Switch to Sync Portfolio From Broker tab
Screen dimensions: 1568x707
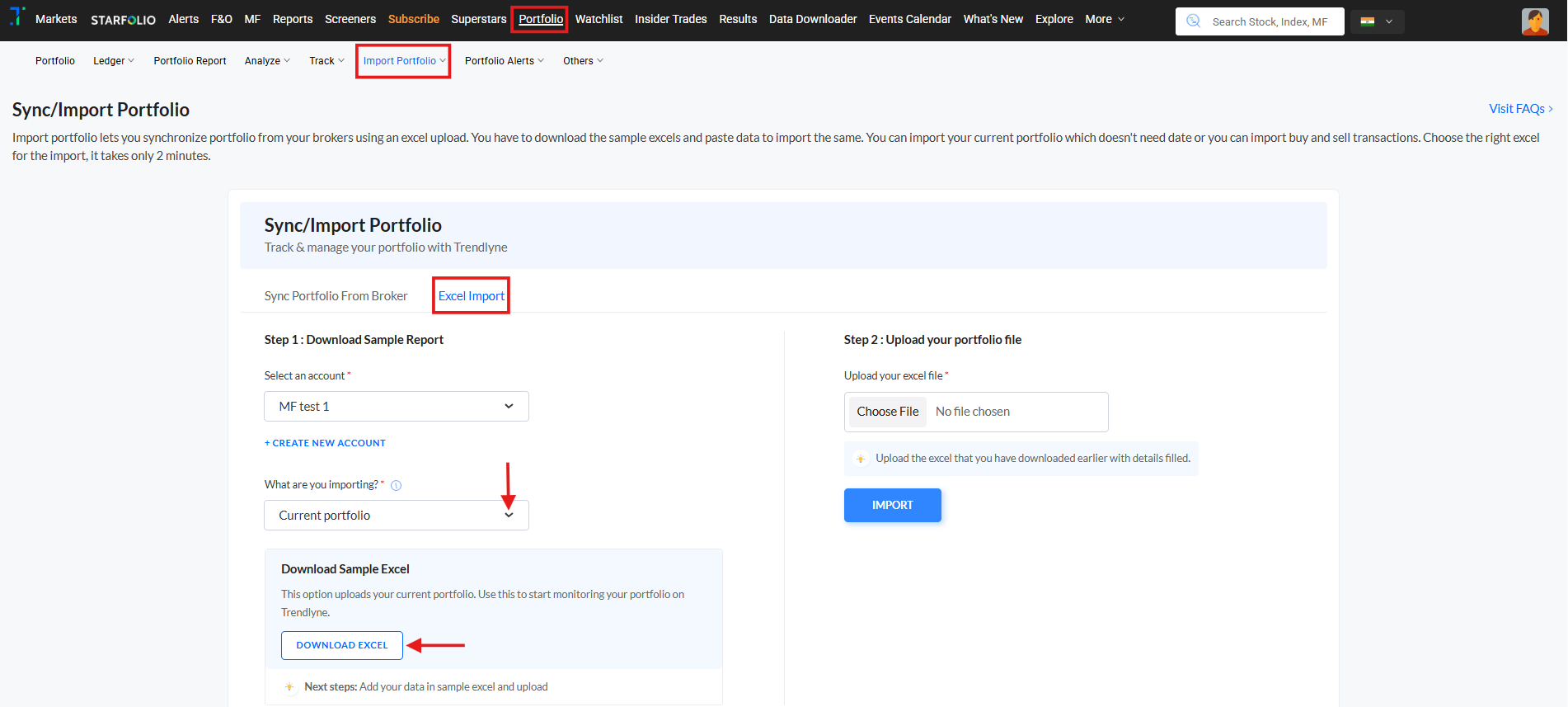pyautogui.click(x=336, y=296)
